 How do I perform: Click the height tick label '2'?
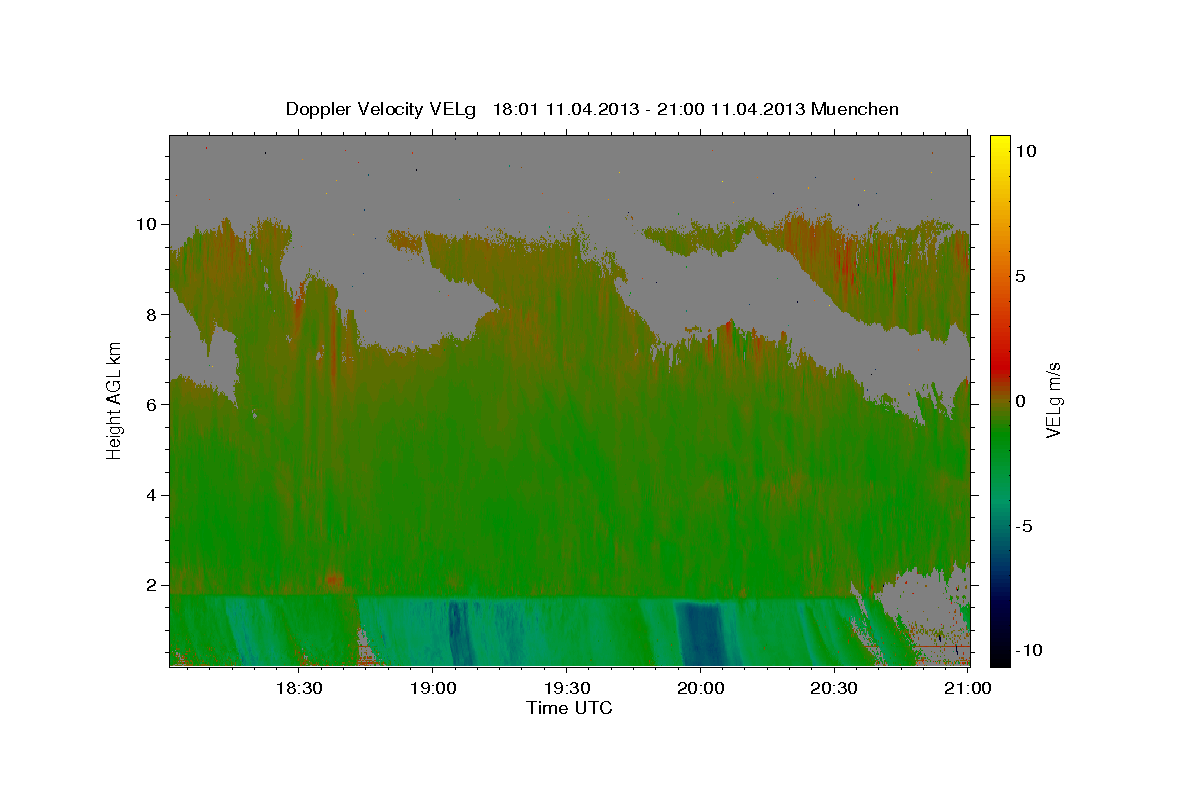pos(152,585)
